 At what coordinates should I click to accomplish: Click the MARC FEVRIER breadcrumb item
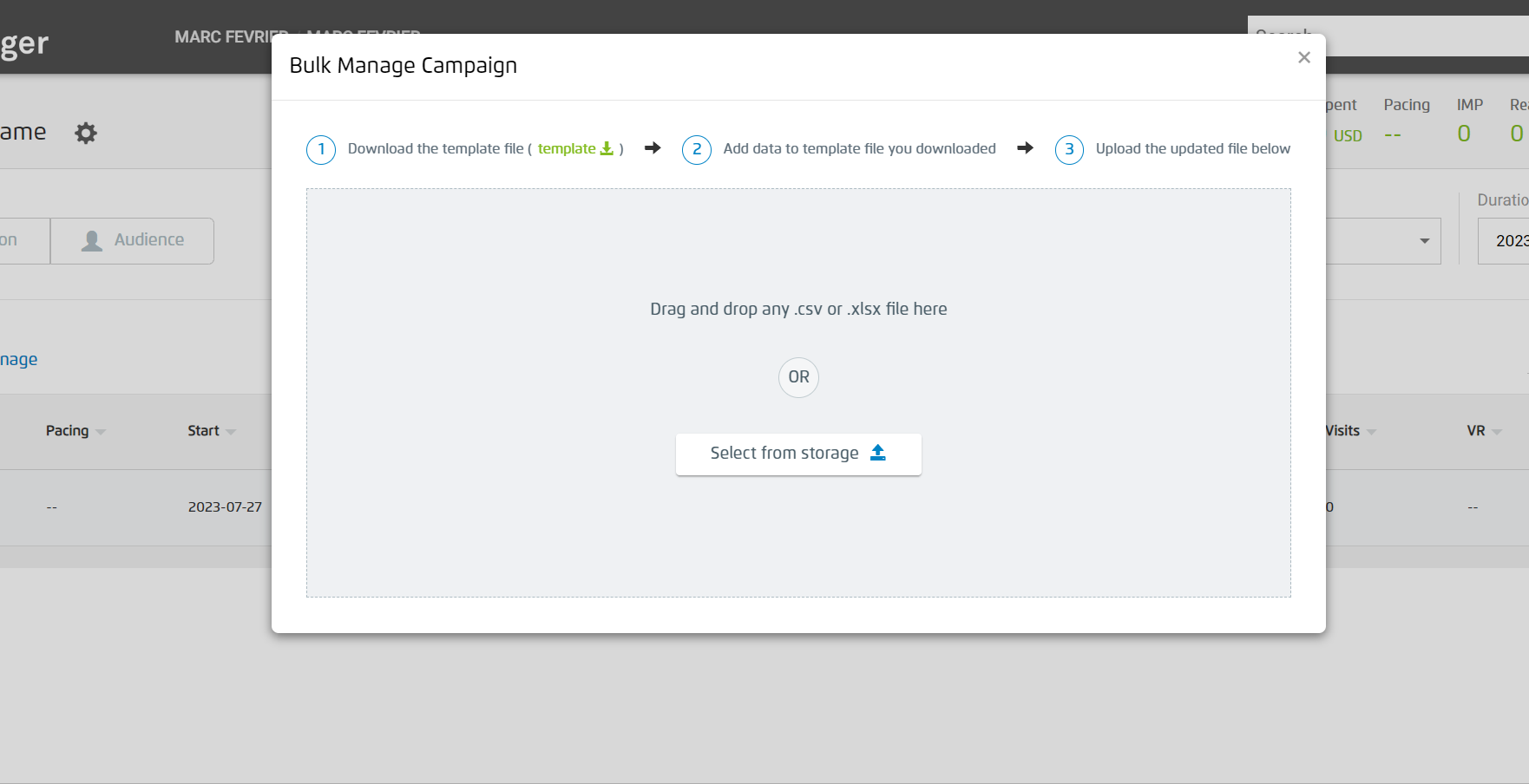[x=230, y=36]
